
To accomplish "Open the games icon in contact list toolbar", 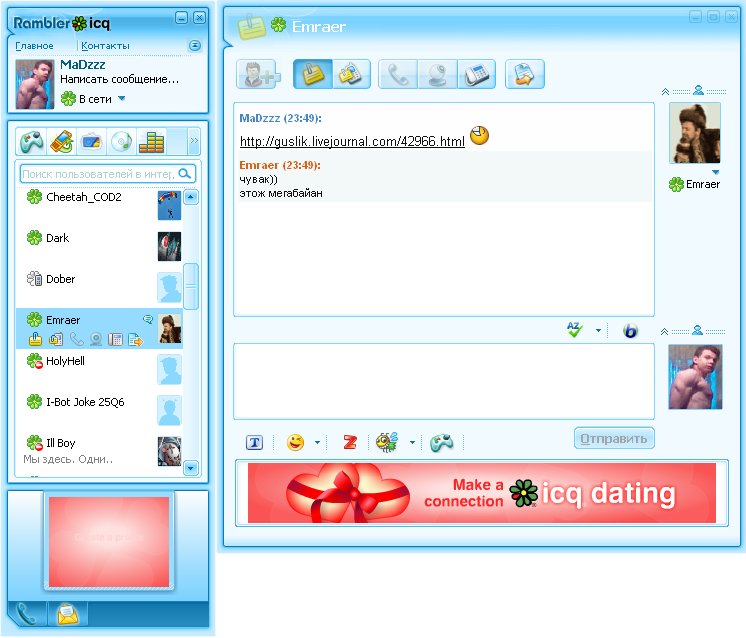I will point(31,141).
